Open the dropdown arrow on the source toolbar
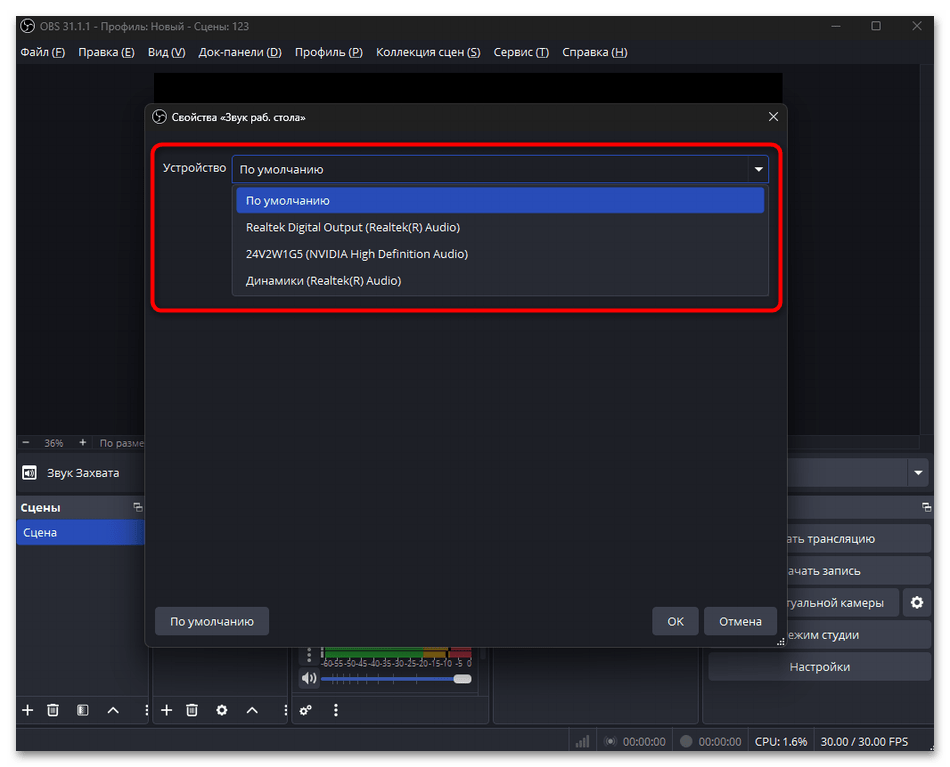The width and height of the screenshot is (950, 767). [918, 473]
